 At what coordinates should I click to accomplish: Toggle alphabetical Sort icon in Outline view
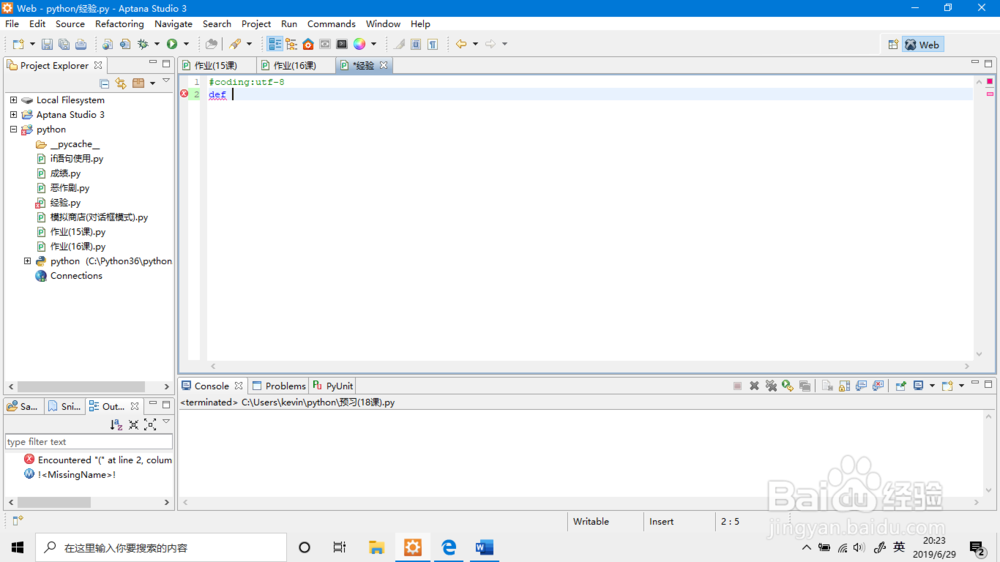tap(116, 424)
